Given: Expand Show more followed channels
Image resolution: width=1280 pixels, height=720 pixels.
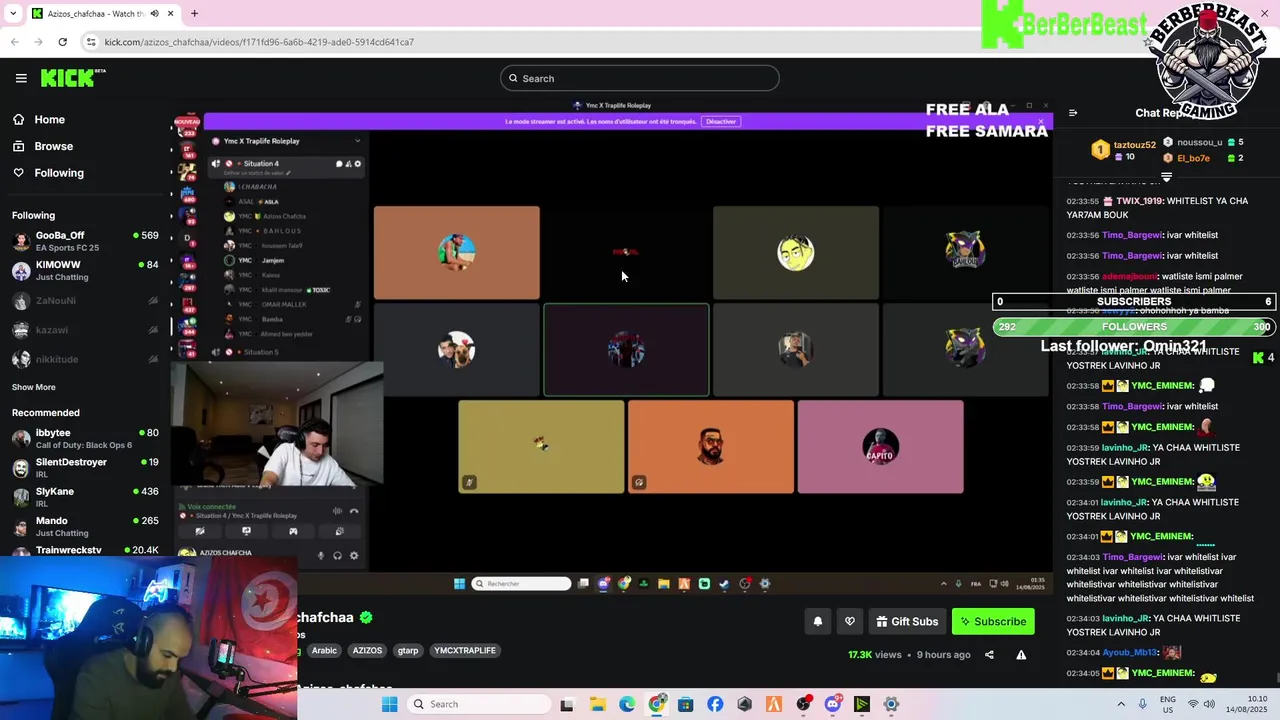Looking at the screenshot, I should (34, 387).
